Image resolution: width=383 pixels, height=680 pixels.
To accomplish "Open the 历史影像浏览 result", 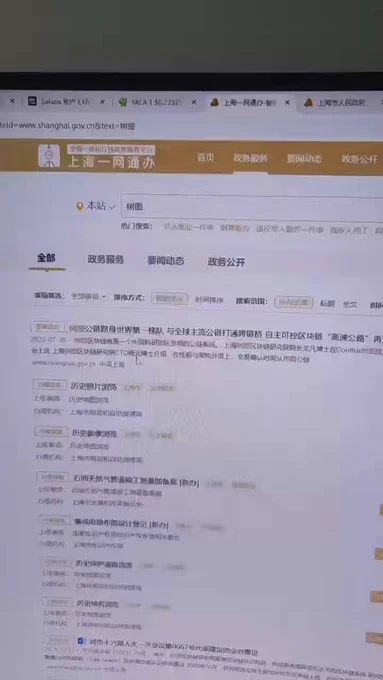I will click(x=94, y=433).
